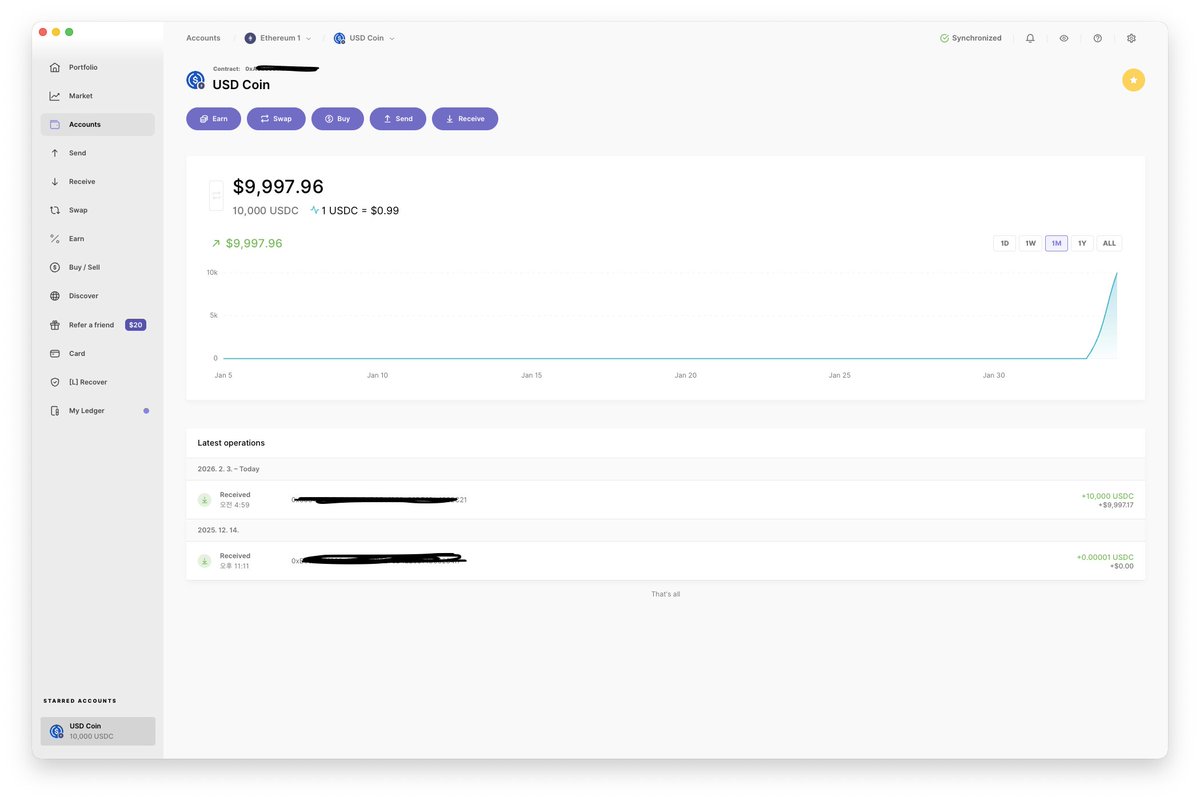The image size is (1200, 801).
Task: Click the Refer a friend gift icon
Action: click(x=55, y=325)
